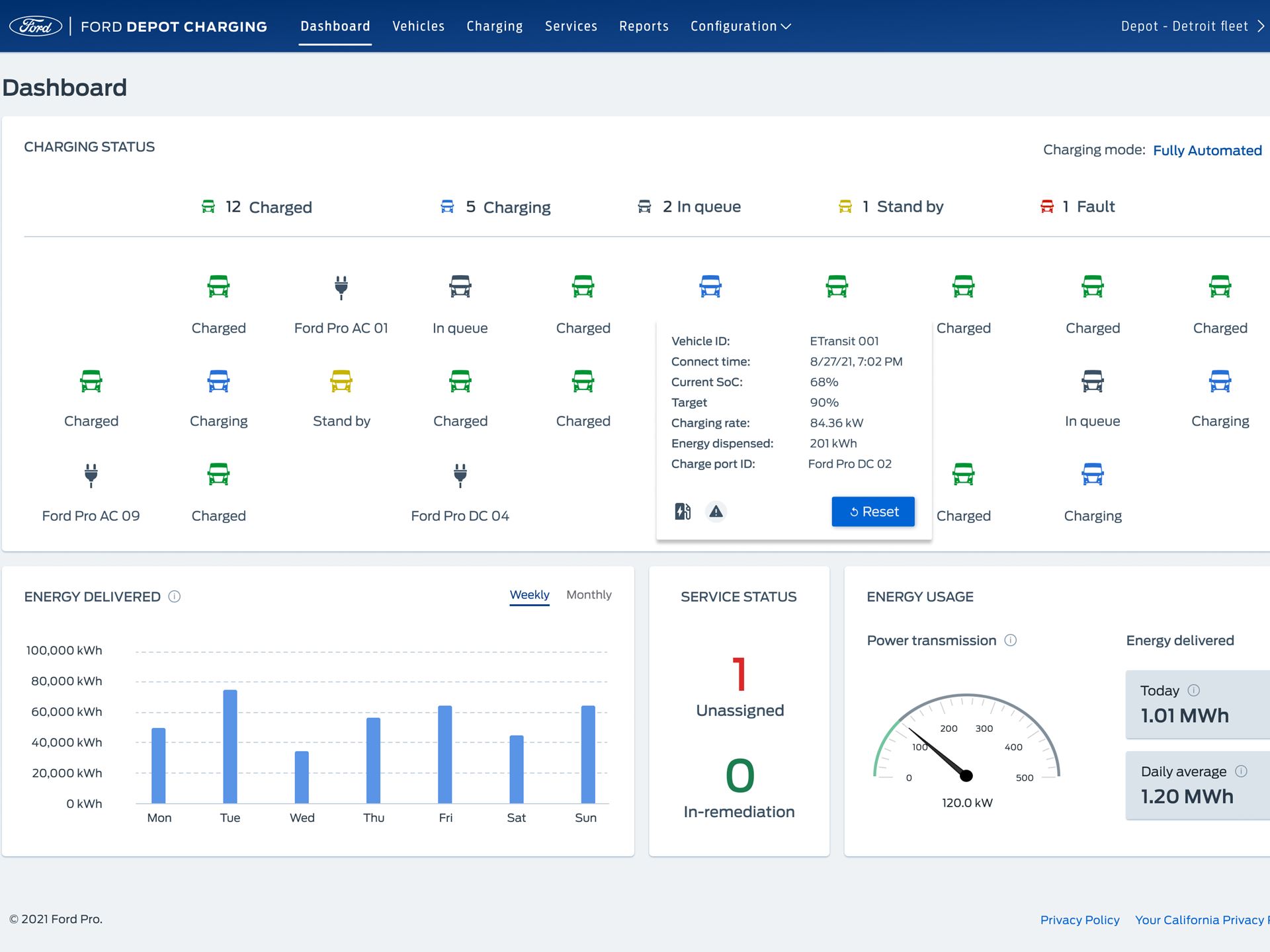The image size is (1270, 952).
Task: Click the info icon next to Energy Delivered
Action: click(175, 596)
